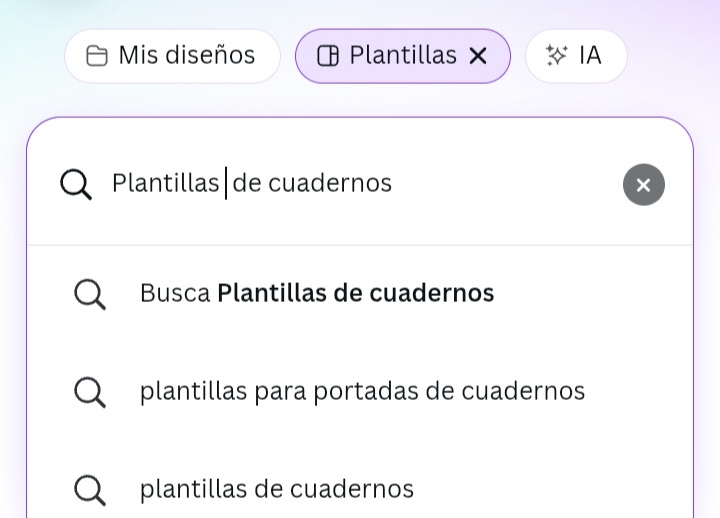The image size is (720, 518).
Task: Remove the Plantillas filter with its X
Action: click(x=478, y=56)
